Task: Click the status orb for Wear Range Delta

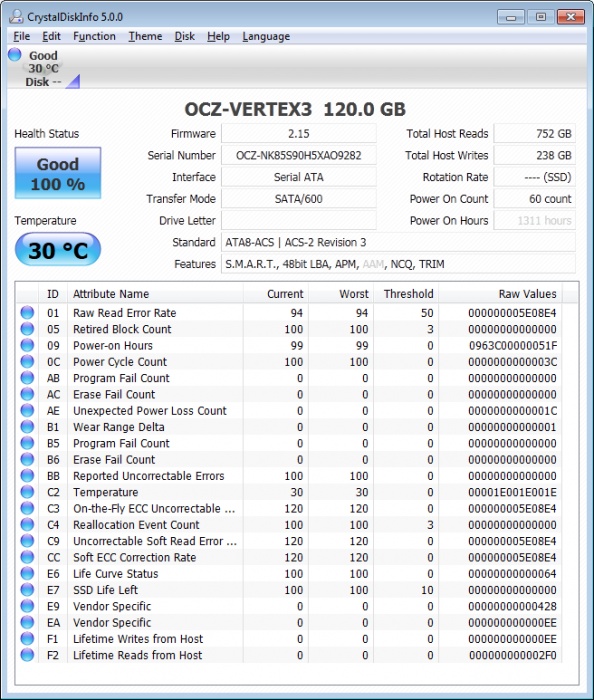Action: click(x=27, y=426)
